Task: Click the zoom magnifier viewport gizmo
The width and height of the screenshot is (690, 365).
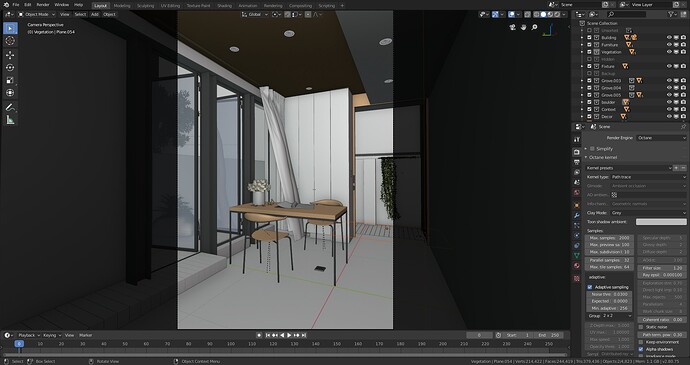Action: tap(534, 27)
